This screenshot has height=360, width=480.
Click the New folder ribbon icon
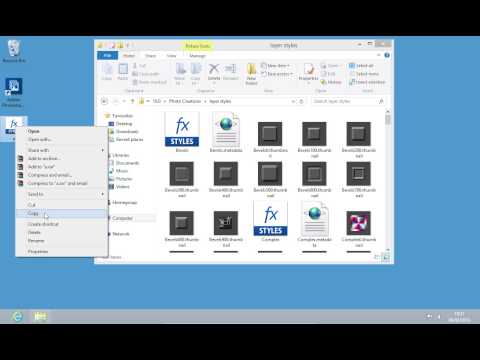tap(251, 69)
